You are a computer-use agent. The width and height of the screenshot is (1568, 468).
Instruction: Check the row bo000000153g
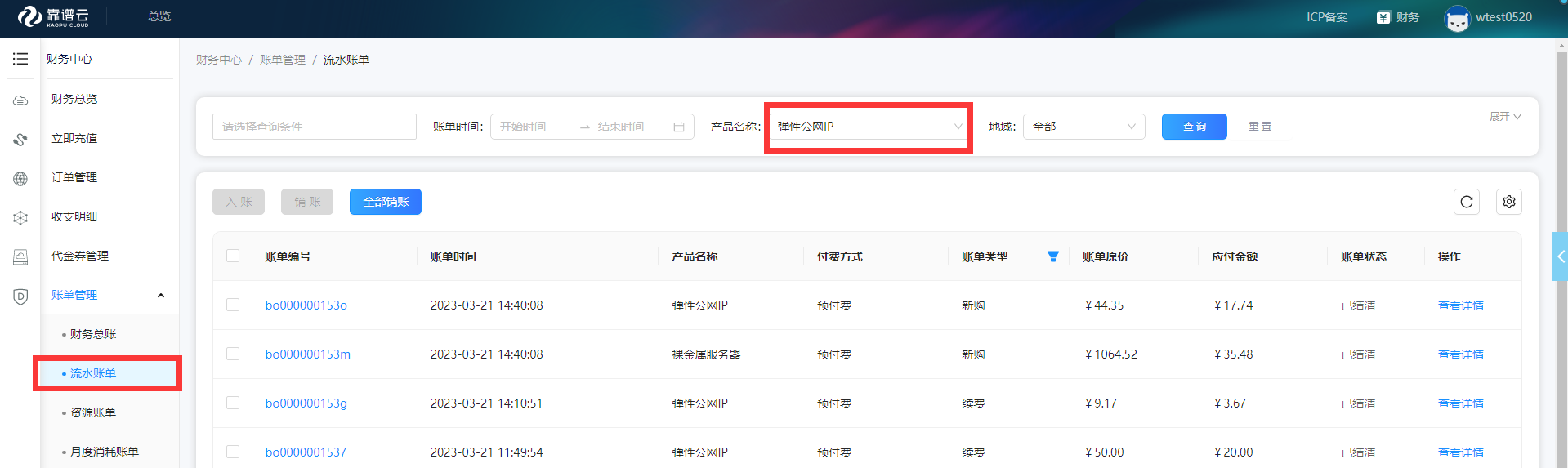point(233,403)
